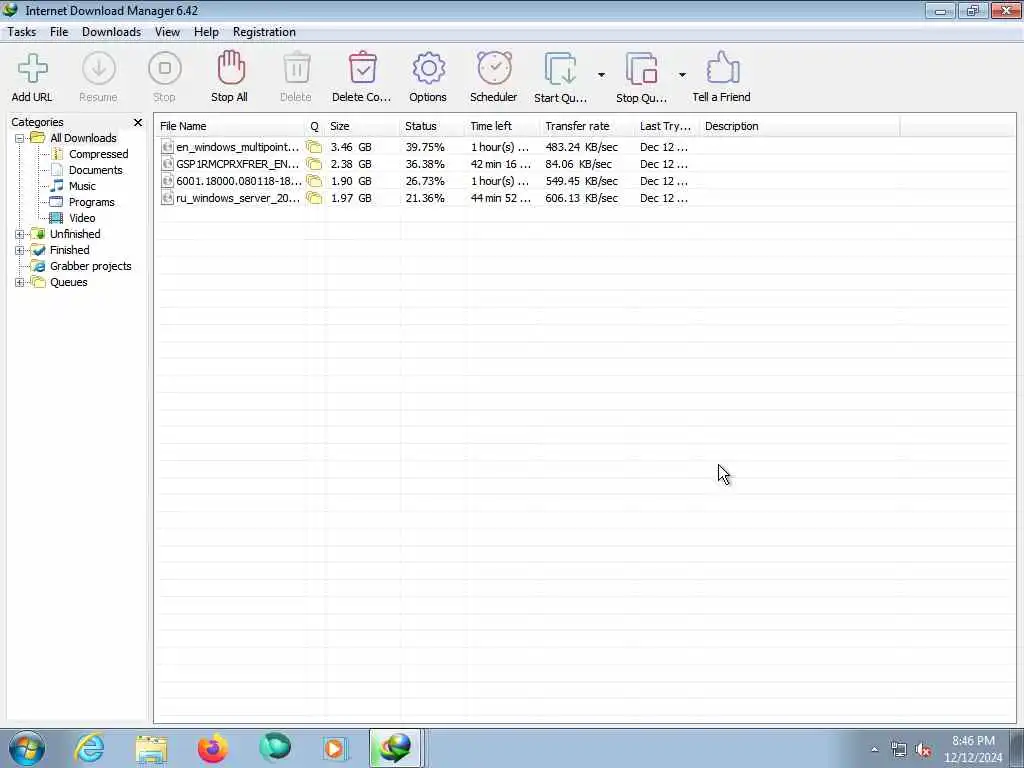
Task: Select the Programs category
Action: [91, 202]
